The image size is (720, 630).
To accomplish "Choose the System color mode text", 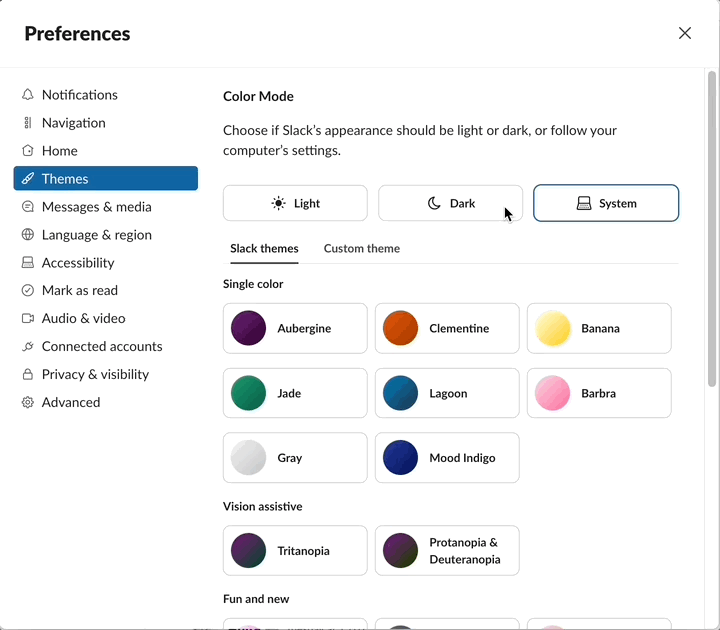I will click(618, 203).
